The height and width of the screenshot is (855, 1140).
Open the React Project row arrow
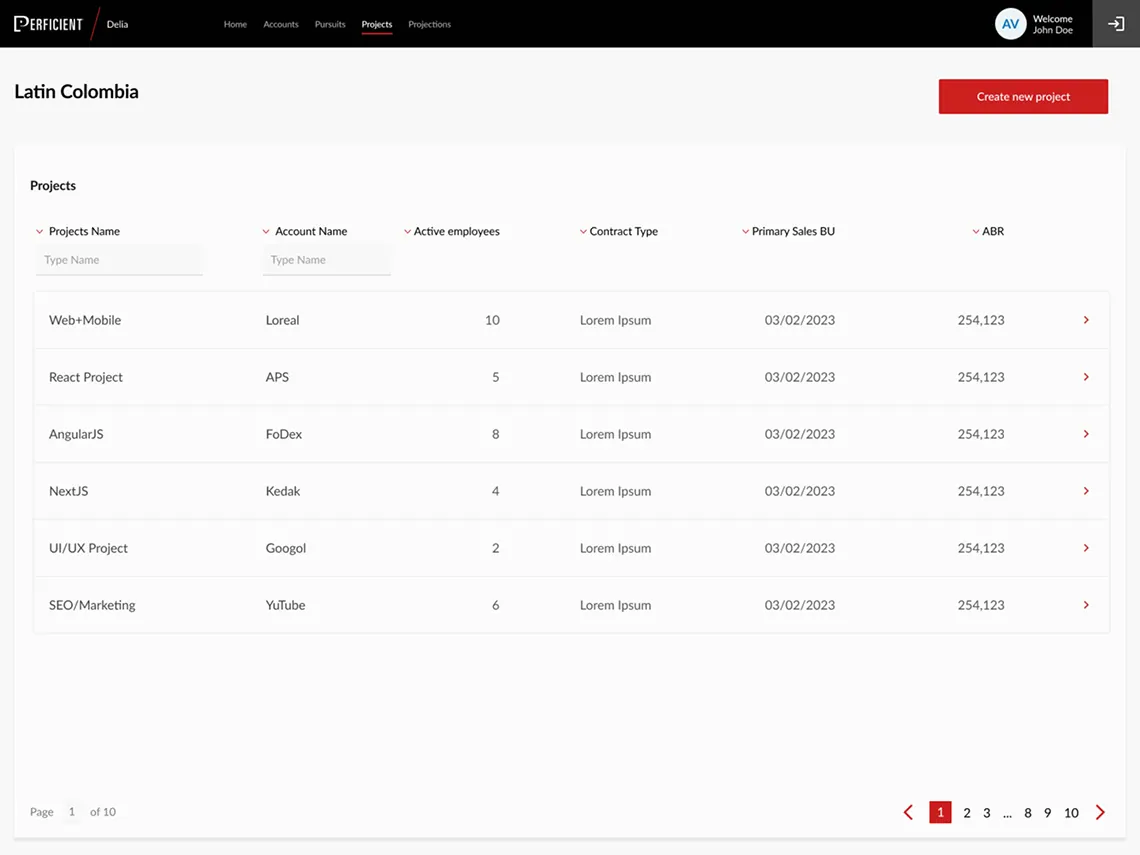1086,377
